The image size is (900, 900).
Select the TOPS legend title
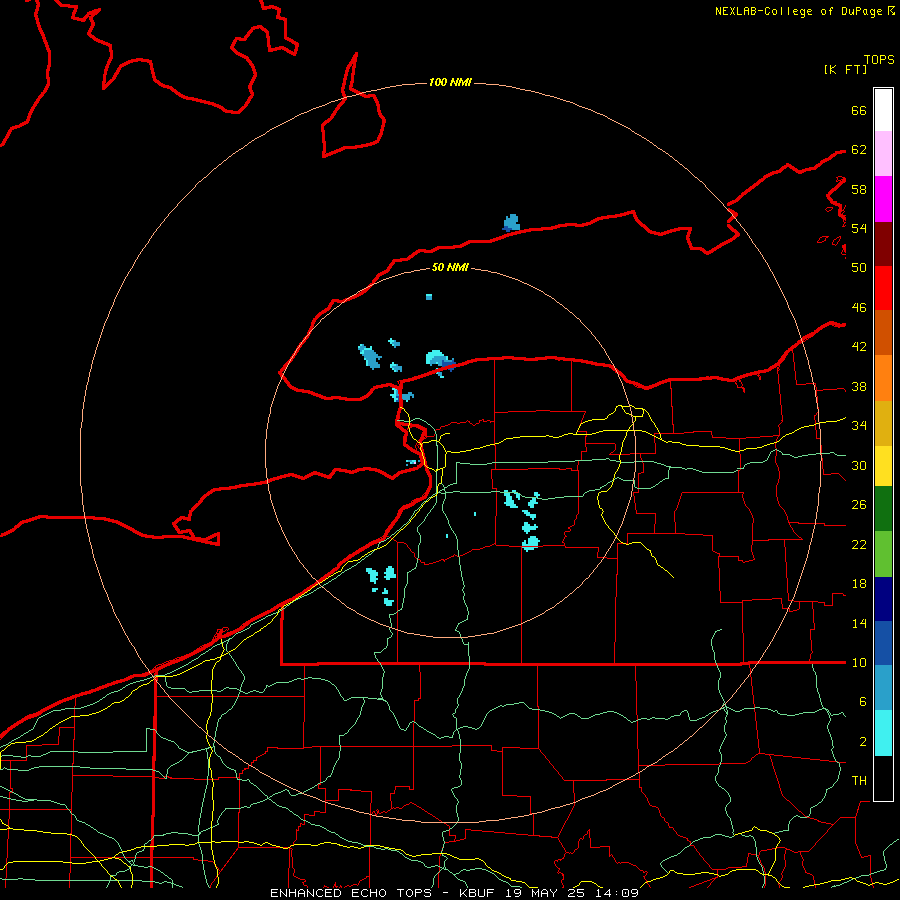coord(879,60)
